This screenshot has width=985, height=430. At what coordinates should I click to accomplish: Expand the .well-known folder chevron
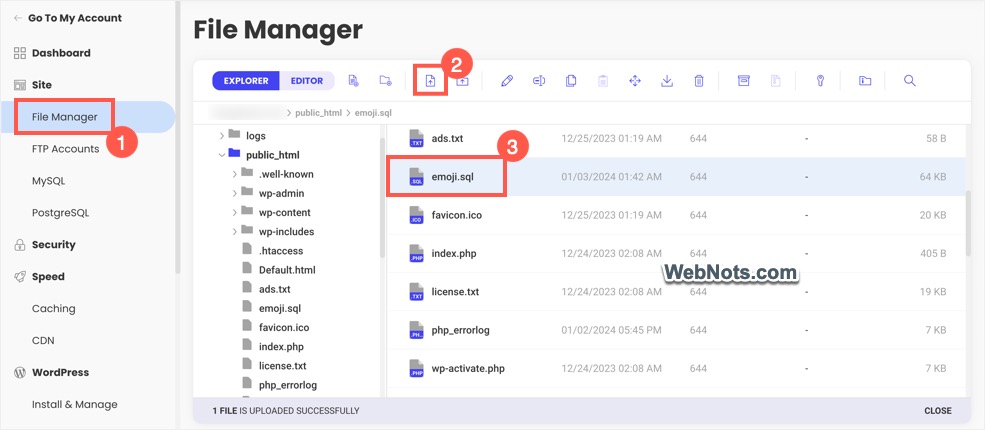tap(234, 174)
